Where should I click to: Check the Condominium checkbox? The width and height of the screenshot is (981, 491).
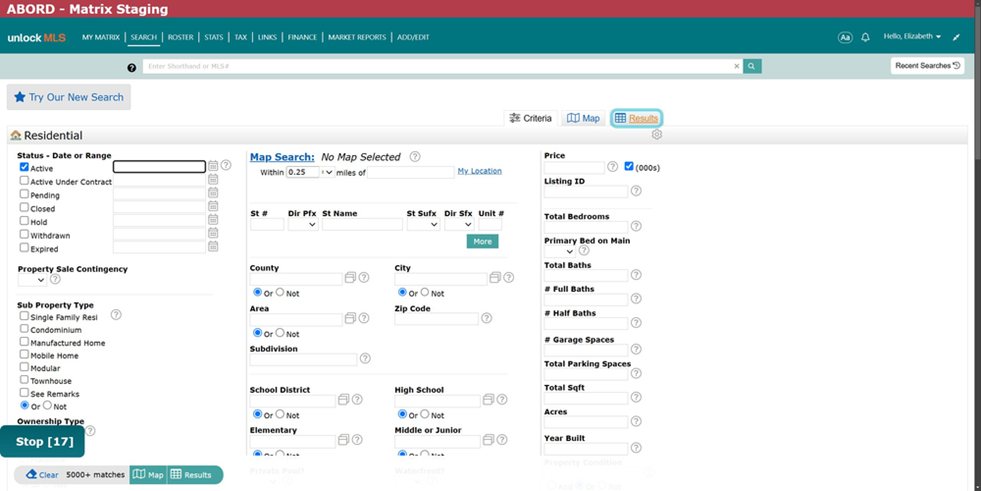24,328
